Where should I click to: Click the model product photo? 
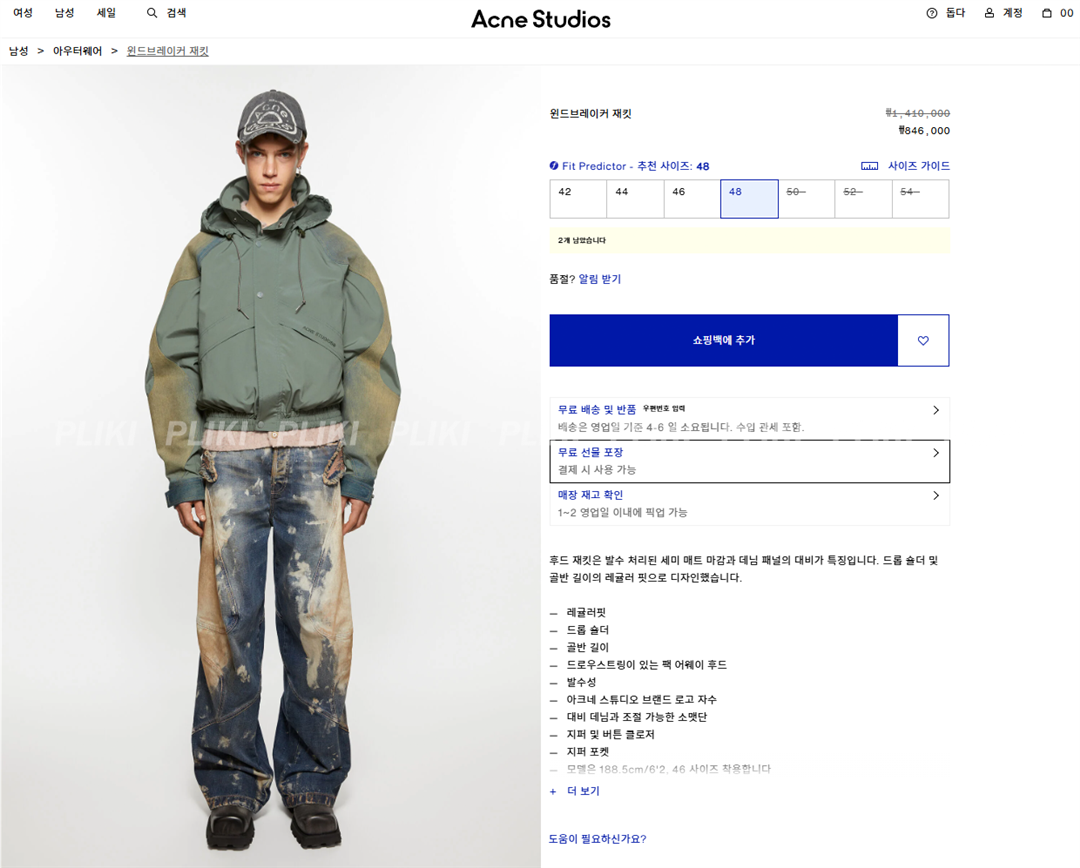pyautogui.click(x=271, y=466)
